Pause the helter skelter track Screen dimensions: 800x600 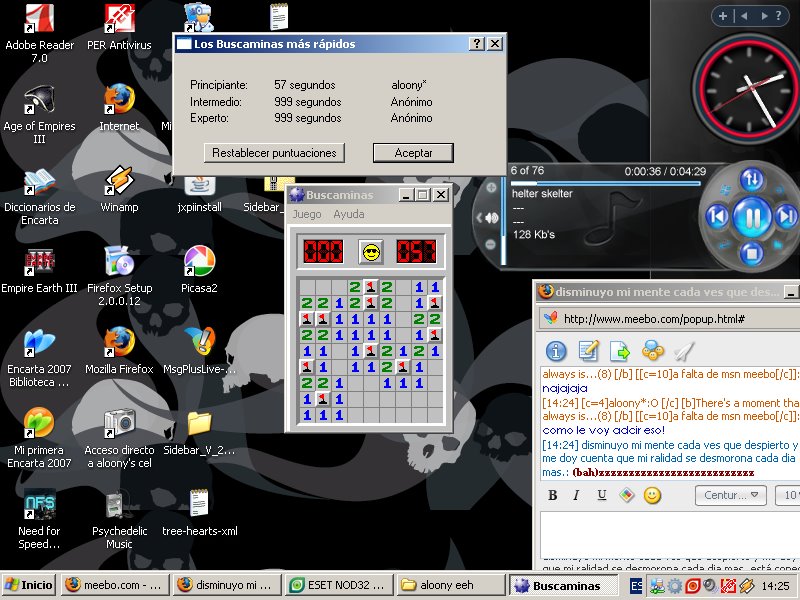click(x=752, y=218)
